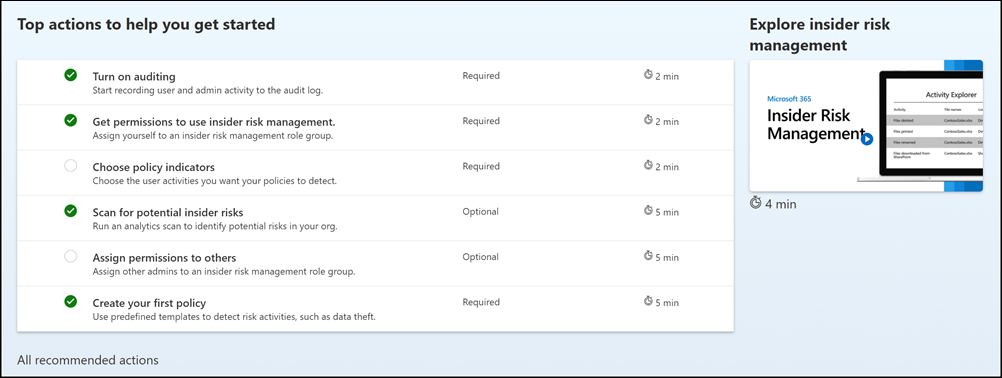
Task: Expand All recommended actions section
Action: 88,360
